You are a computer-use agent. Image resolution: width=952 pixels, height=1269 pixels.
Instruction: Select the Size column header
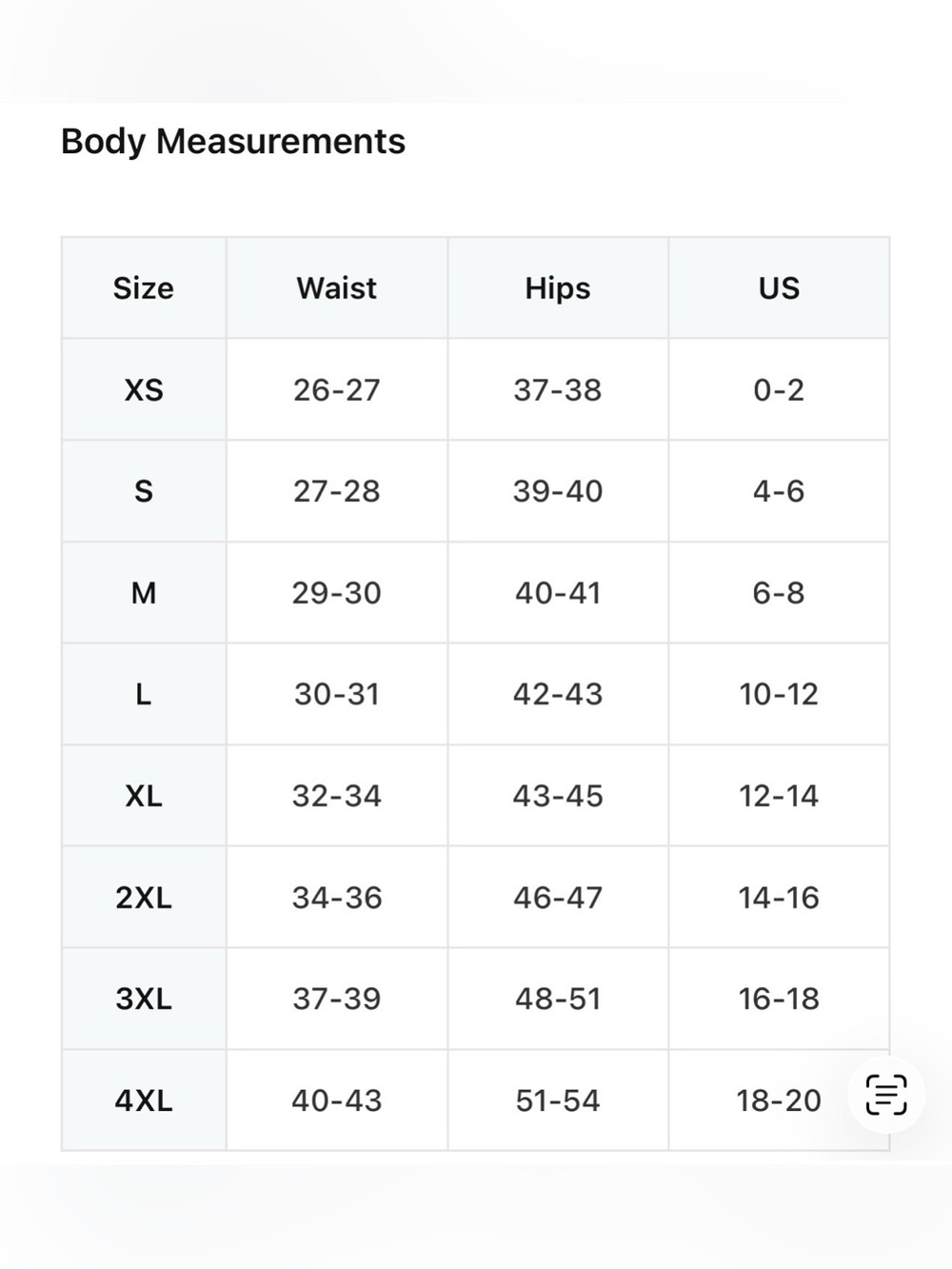click(x=144, y=288)
